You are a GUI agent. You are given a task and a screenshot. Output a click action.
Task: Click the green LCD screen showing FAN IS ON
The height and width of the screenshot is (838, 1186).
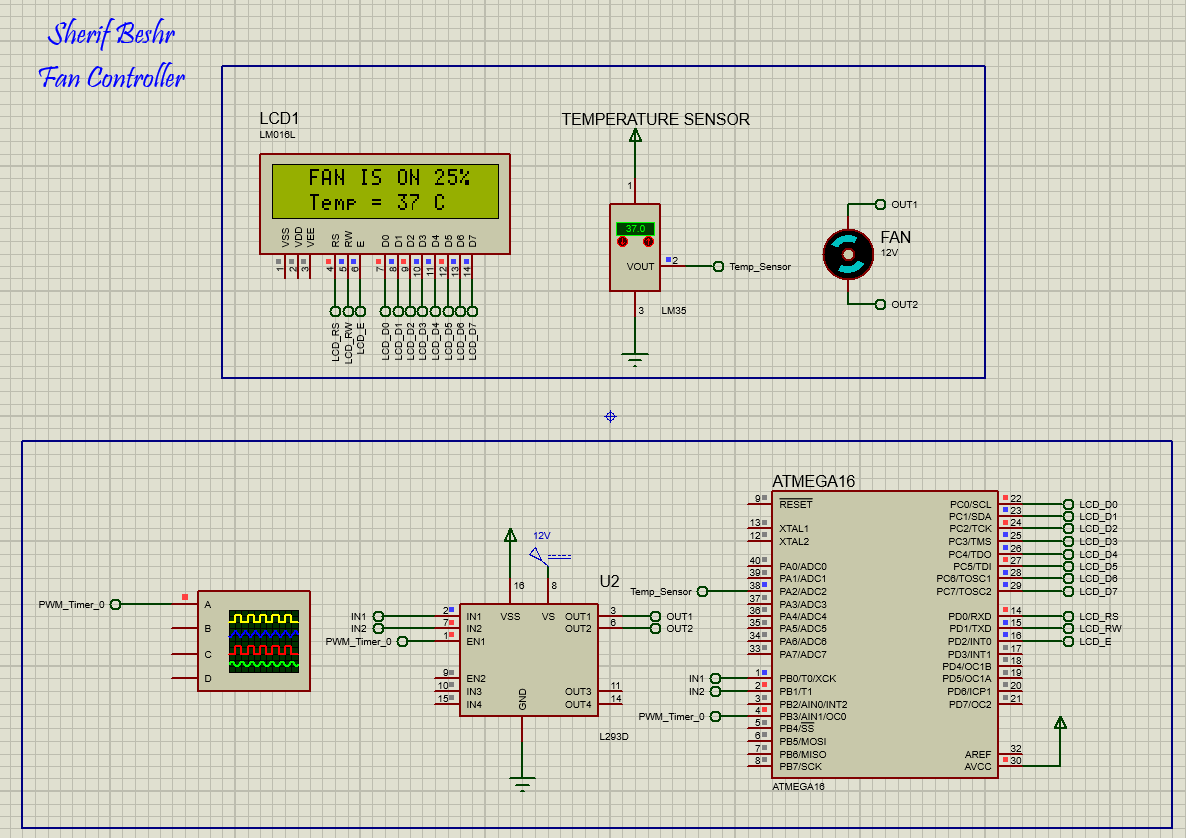coord(385,191)
